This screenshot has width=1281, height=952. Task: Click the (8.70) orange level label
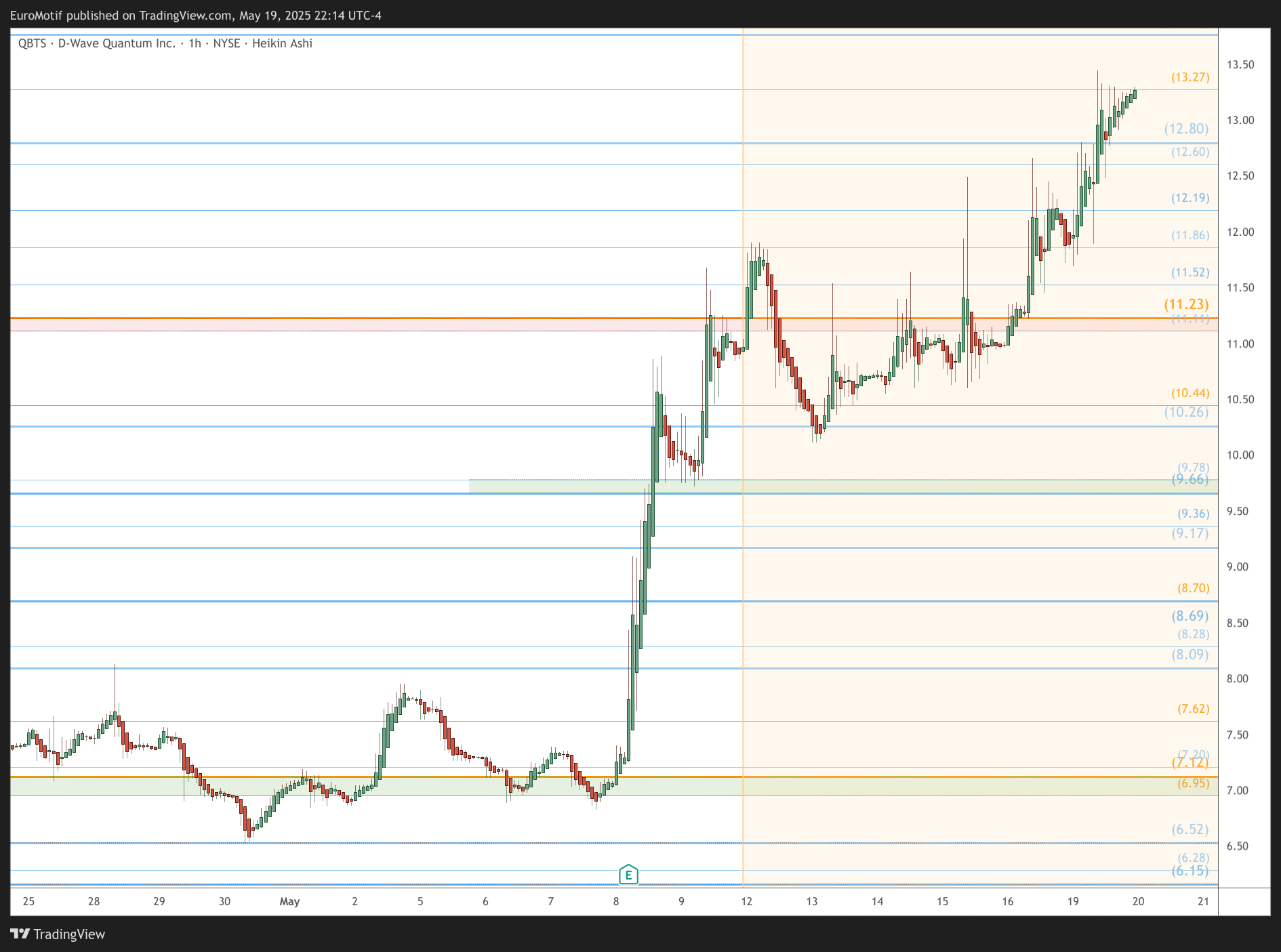click(1193, 588)
